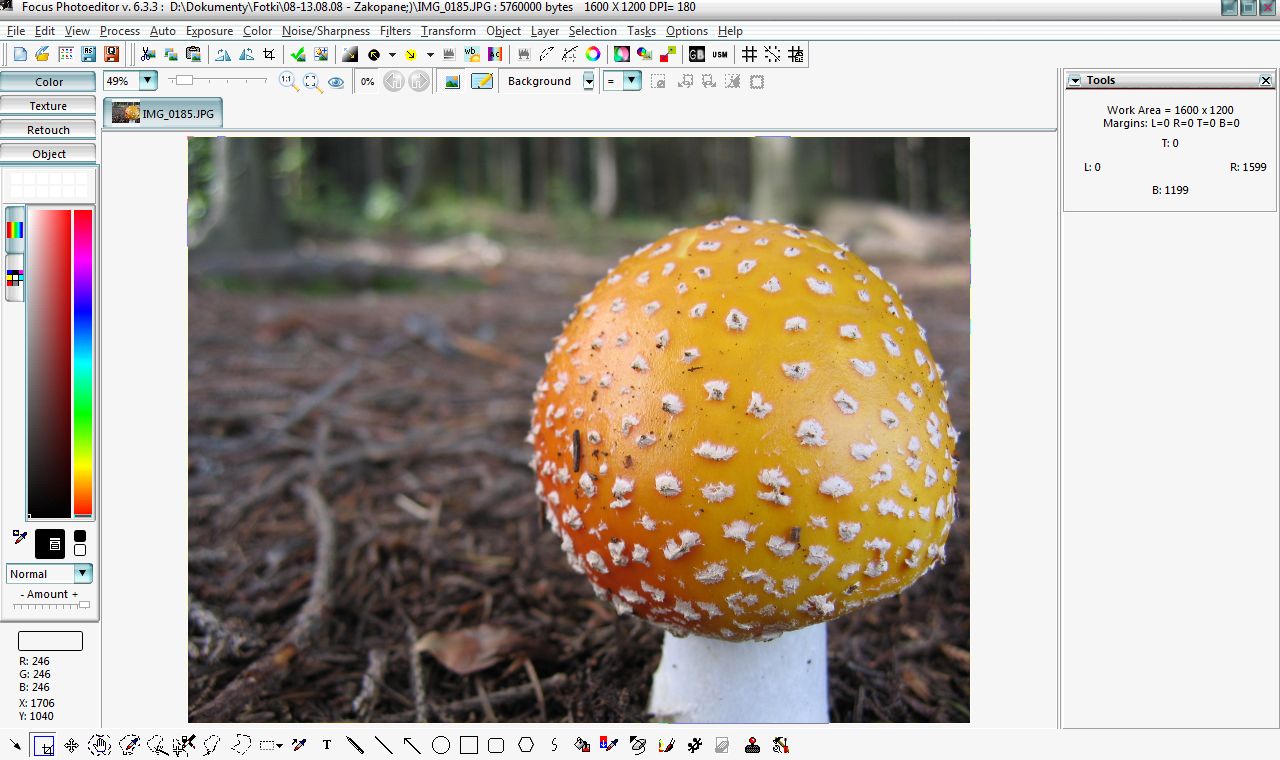Collapse the Tools panel triangle
The image size is (1280, 760).
click(x=1074, y=81)
